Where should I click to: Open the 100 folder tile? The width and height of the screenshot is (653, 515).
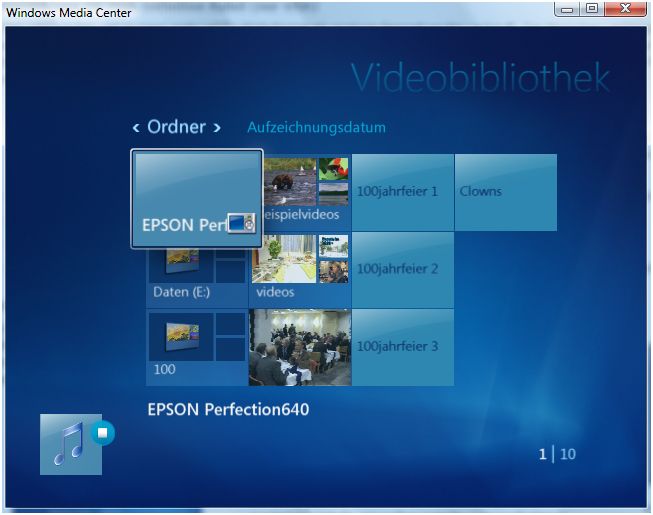click(197, 347)
